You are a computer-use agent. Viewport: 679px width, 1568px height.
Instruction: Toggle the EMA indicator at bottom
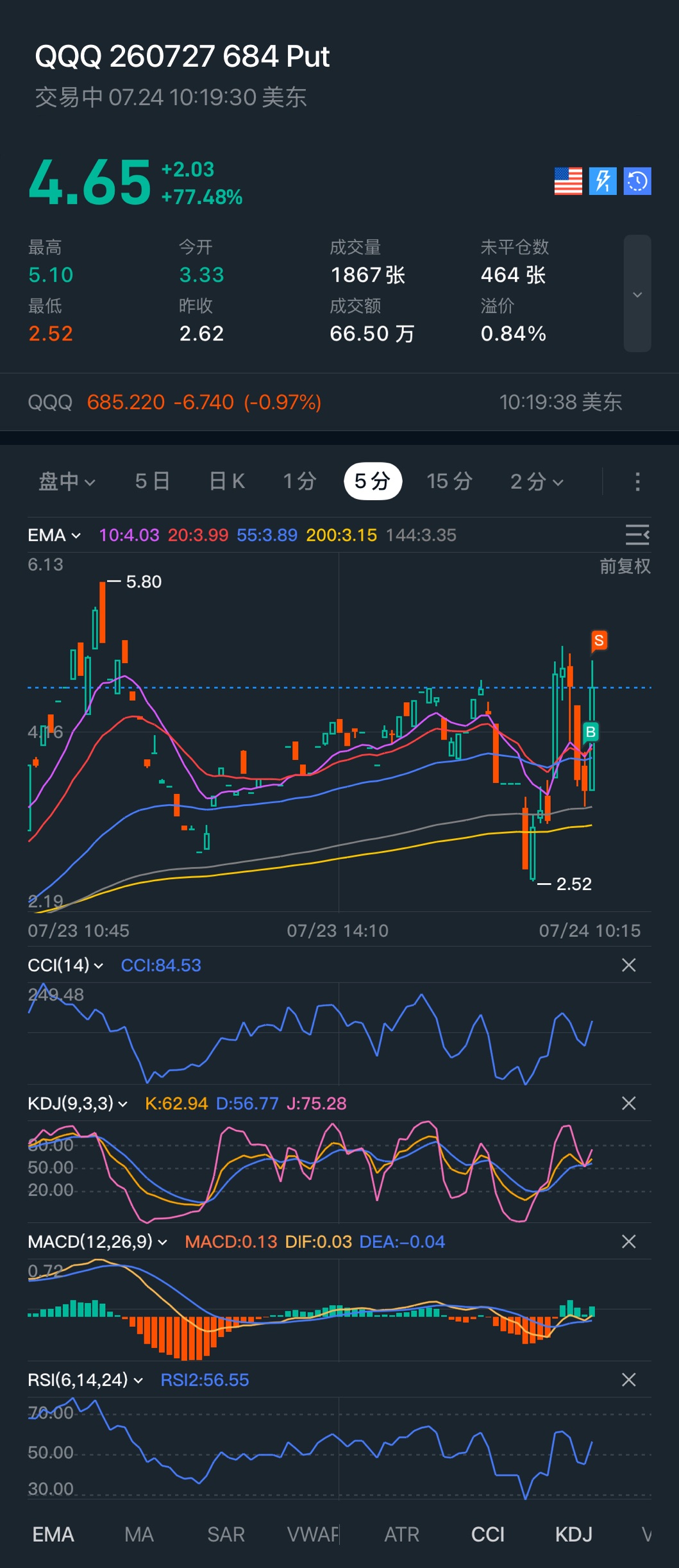pyautogui.click(x=53, y=1535)
